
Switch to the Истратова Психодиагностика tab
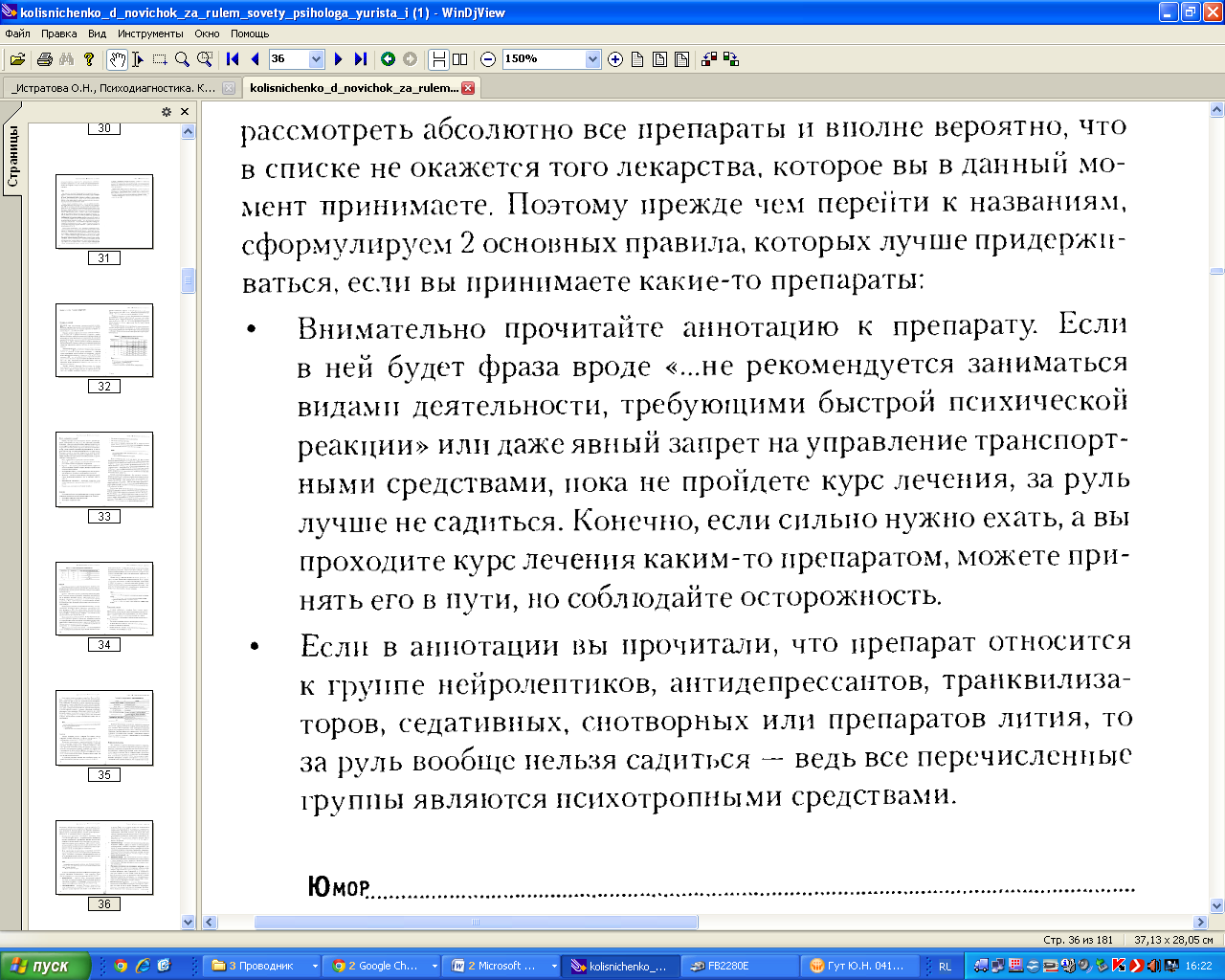(x=115, y=88)
